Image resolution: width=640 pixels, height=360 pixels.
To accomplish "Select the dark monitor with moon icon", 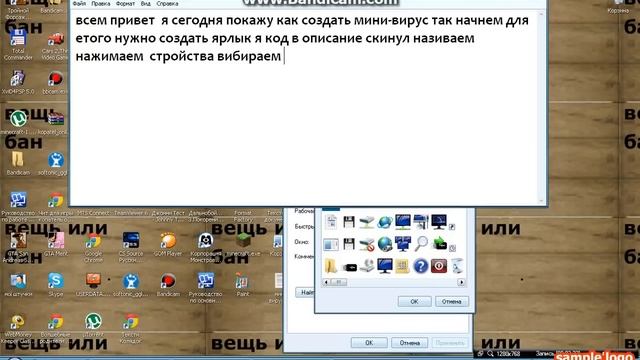I will tap(439, 222).
